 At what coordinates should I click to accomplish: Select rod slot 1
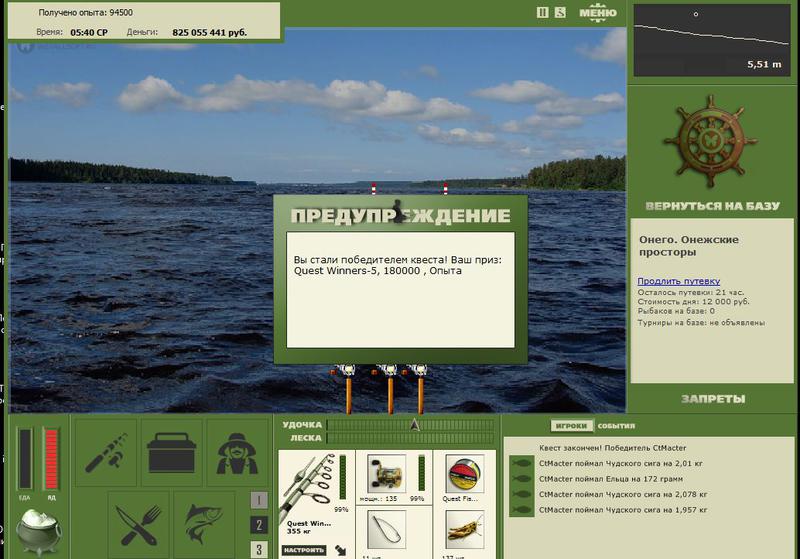pos(259,500)
